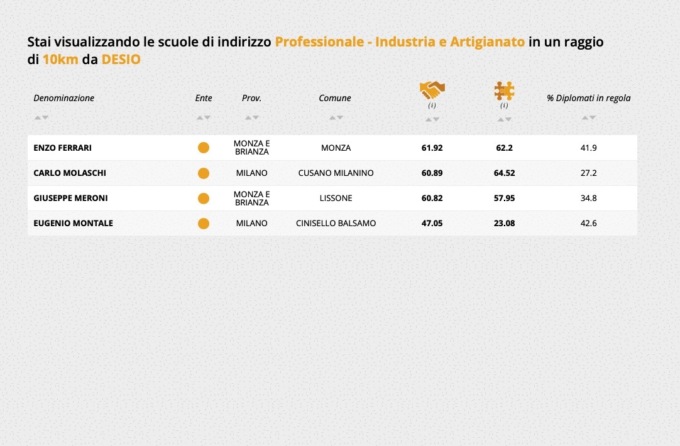The width and height of the screenshot is (680, 446).
Task: Click the 27.2 diplomati percentage
Action: [588, 173]
